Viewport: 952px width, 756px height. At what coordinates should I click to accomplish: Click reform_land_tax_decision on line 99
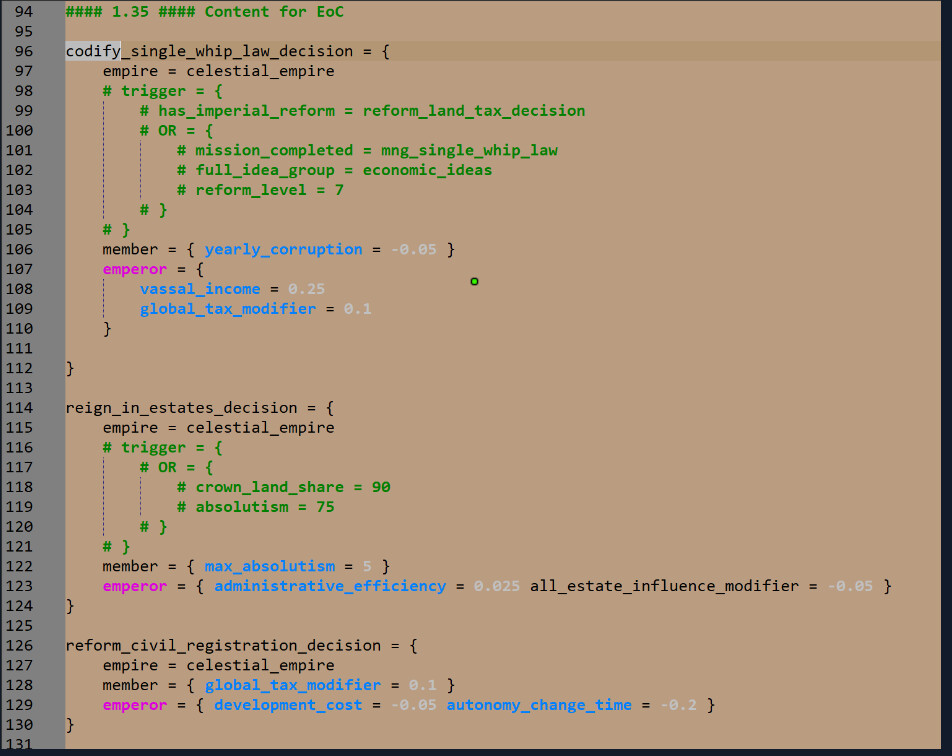pyautogui.click(x=474, y=111)
